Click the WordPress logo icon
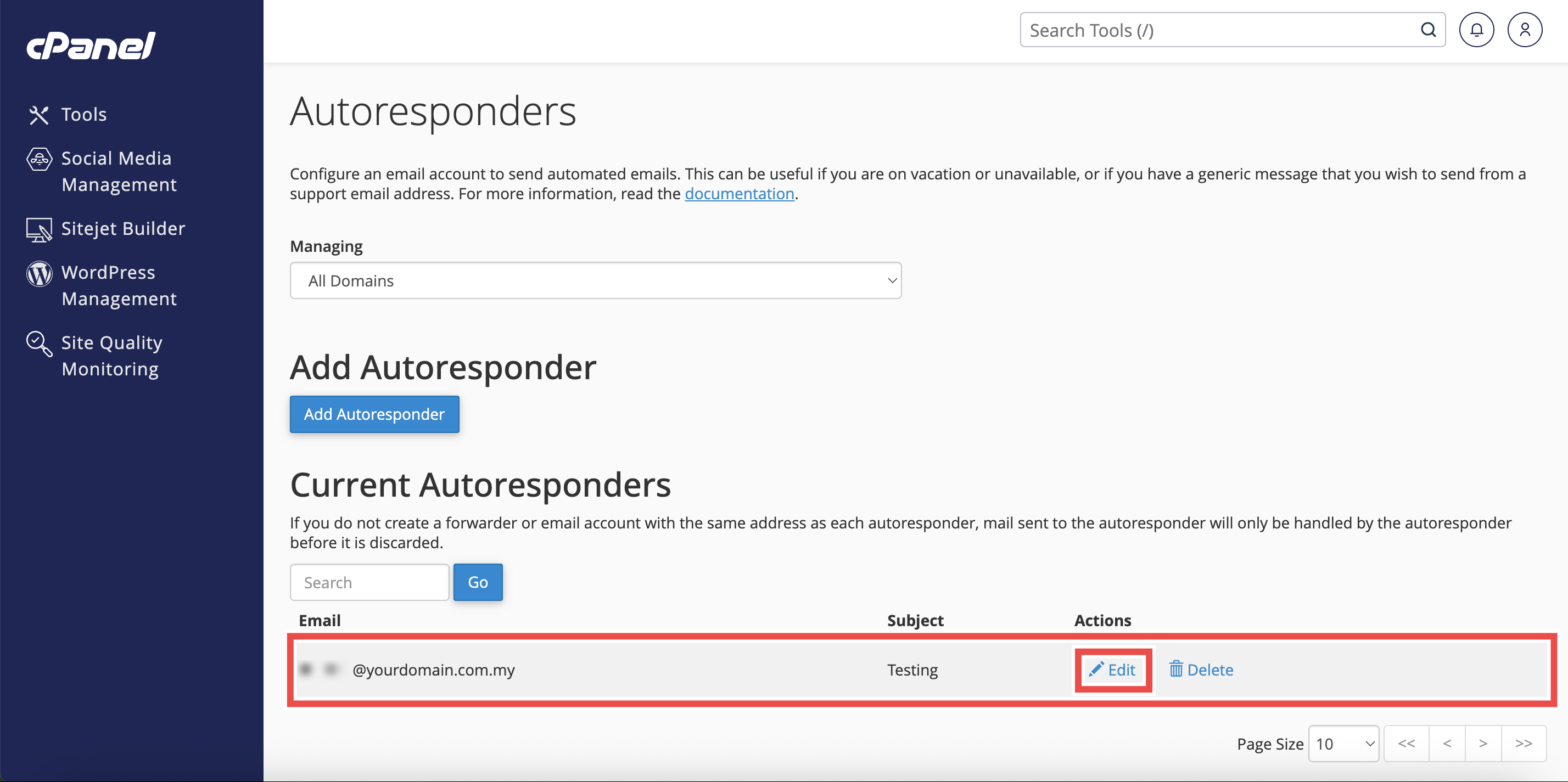1568x782 pixels. [39, 273]
